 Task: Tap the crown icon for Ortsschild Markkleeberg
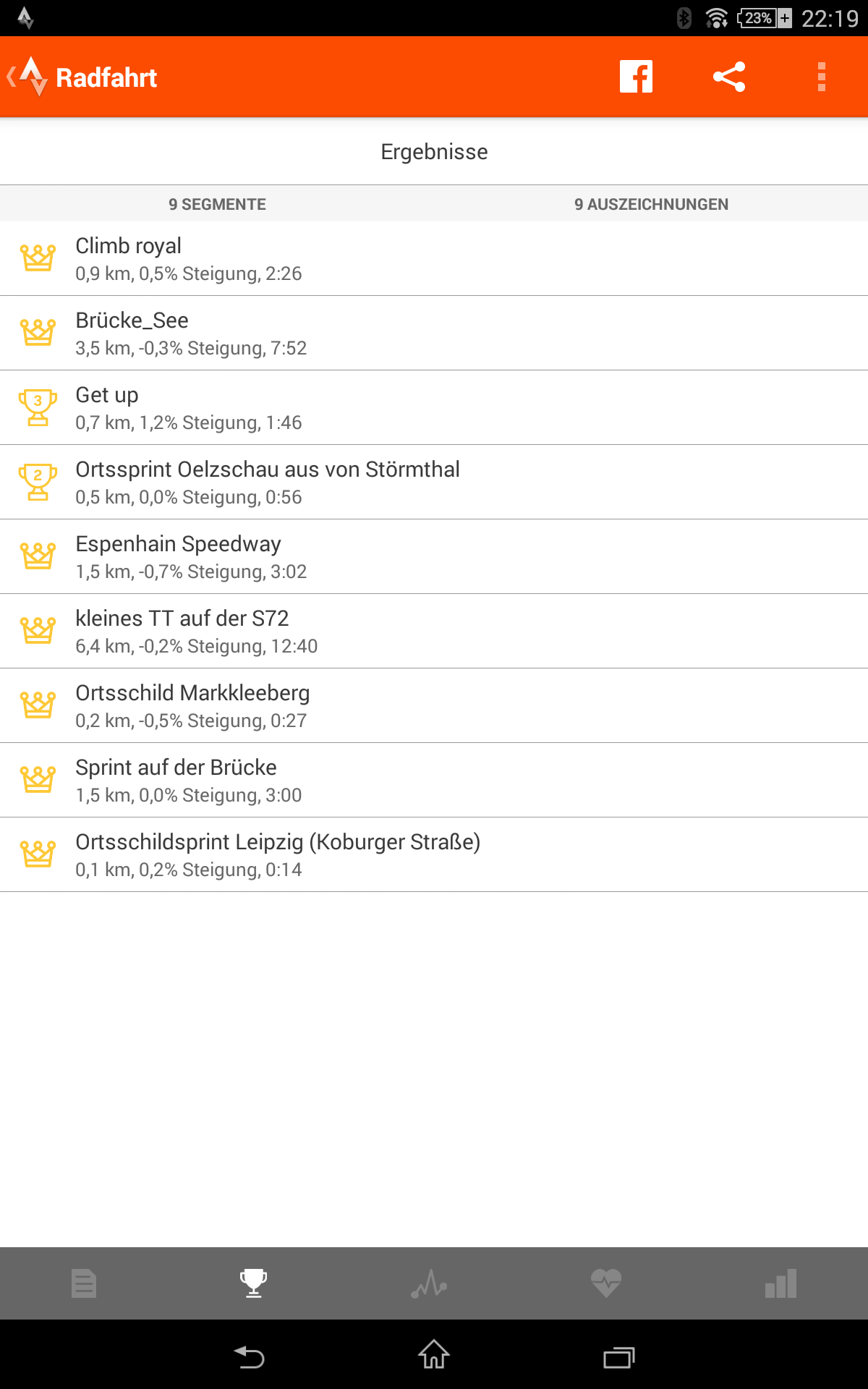click(38, 705)
